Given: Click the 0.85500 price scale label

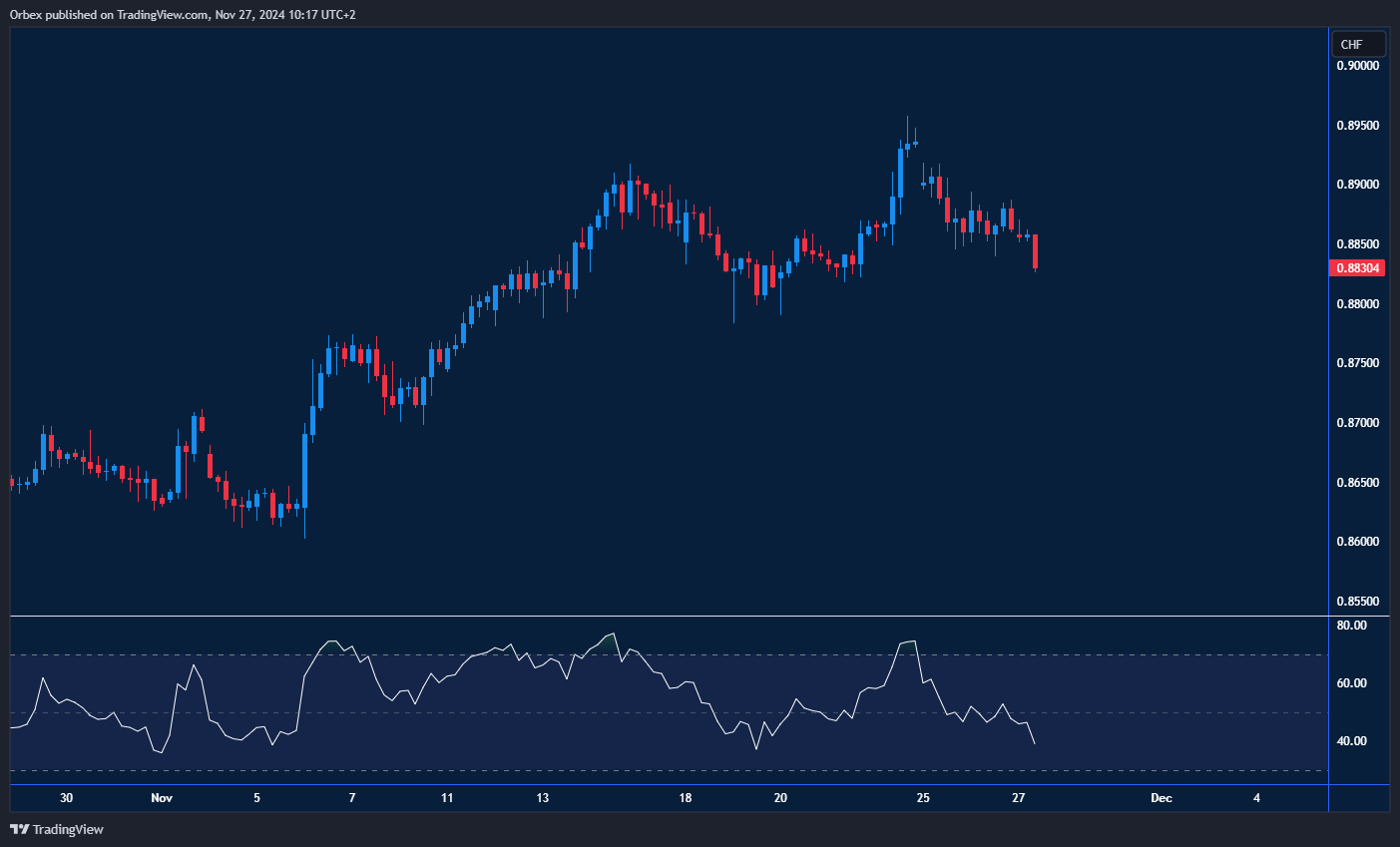Looking at the screenshot, I should coord(1357,602).
